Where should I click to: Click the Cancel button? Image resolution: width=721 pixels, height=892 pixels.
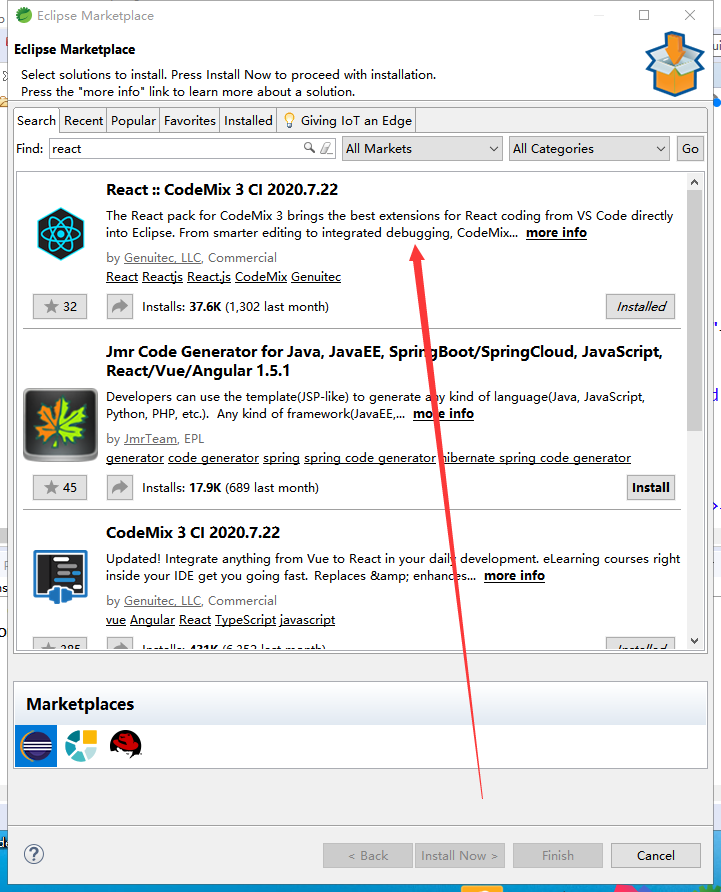(656, 856)
